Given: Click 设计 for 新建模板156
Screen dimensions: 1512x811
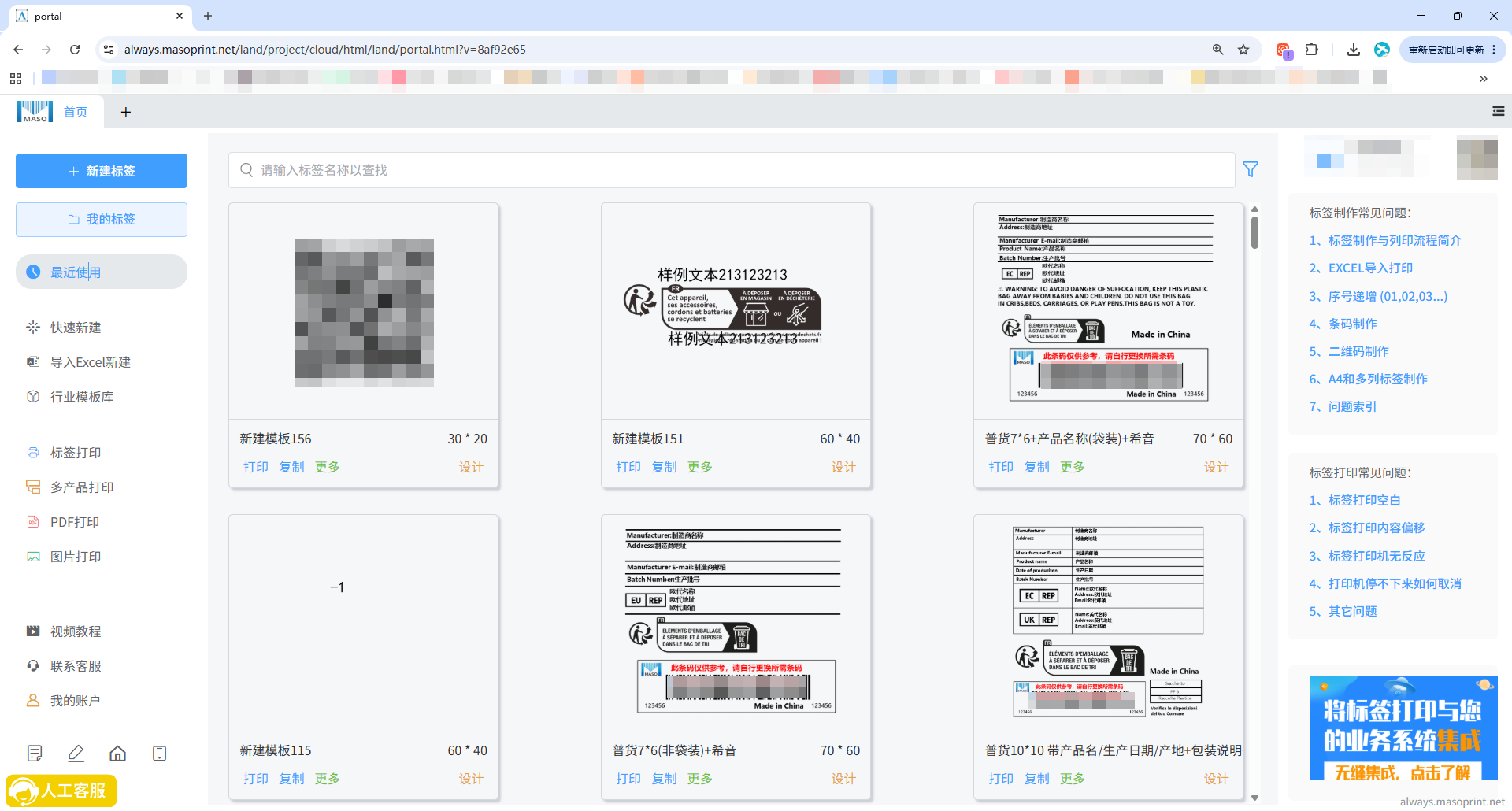Looking at the screenshot, I should coord(471,466).
